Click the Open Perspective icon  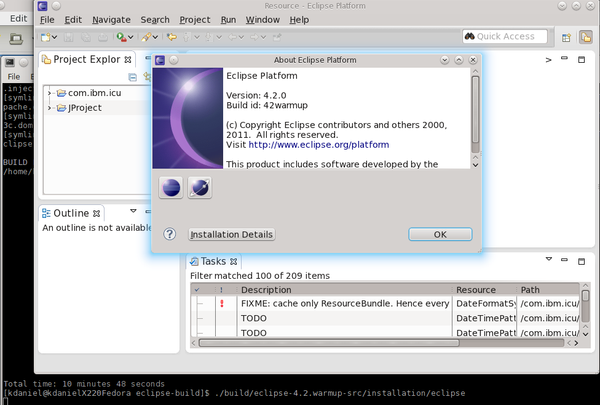pos(566,38)
